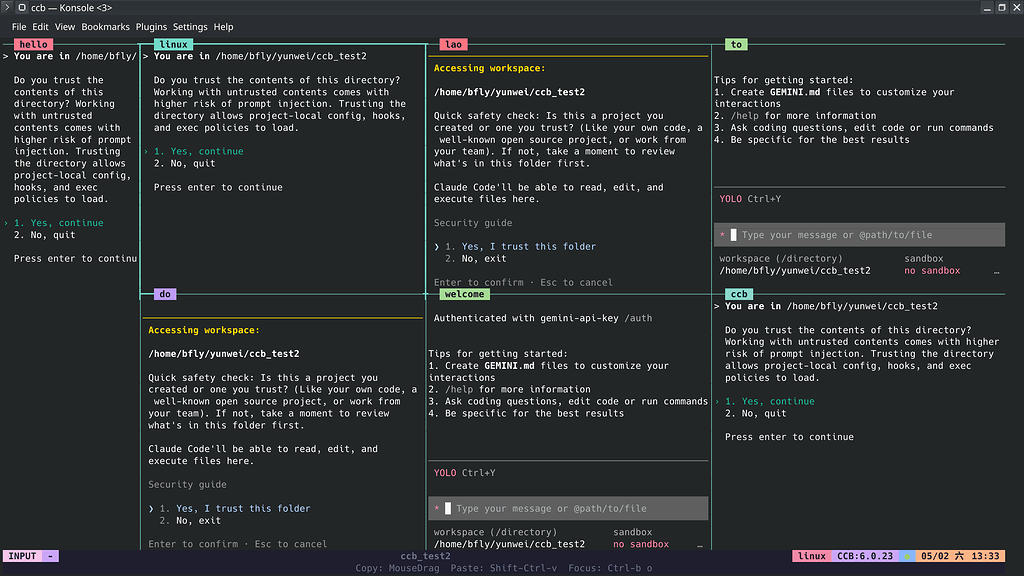Image resolution: width=1024 pixels, height=576 pixels.
Task: Select 'Yes, continue' in ccb pane
Action: pos(770,401)
